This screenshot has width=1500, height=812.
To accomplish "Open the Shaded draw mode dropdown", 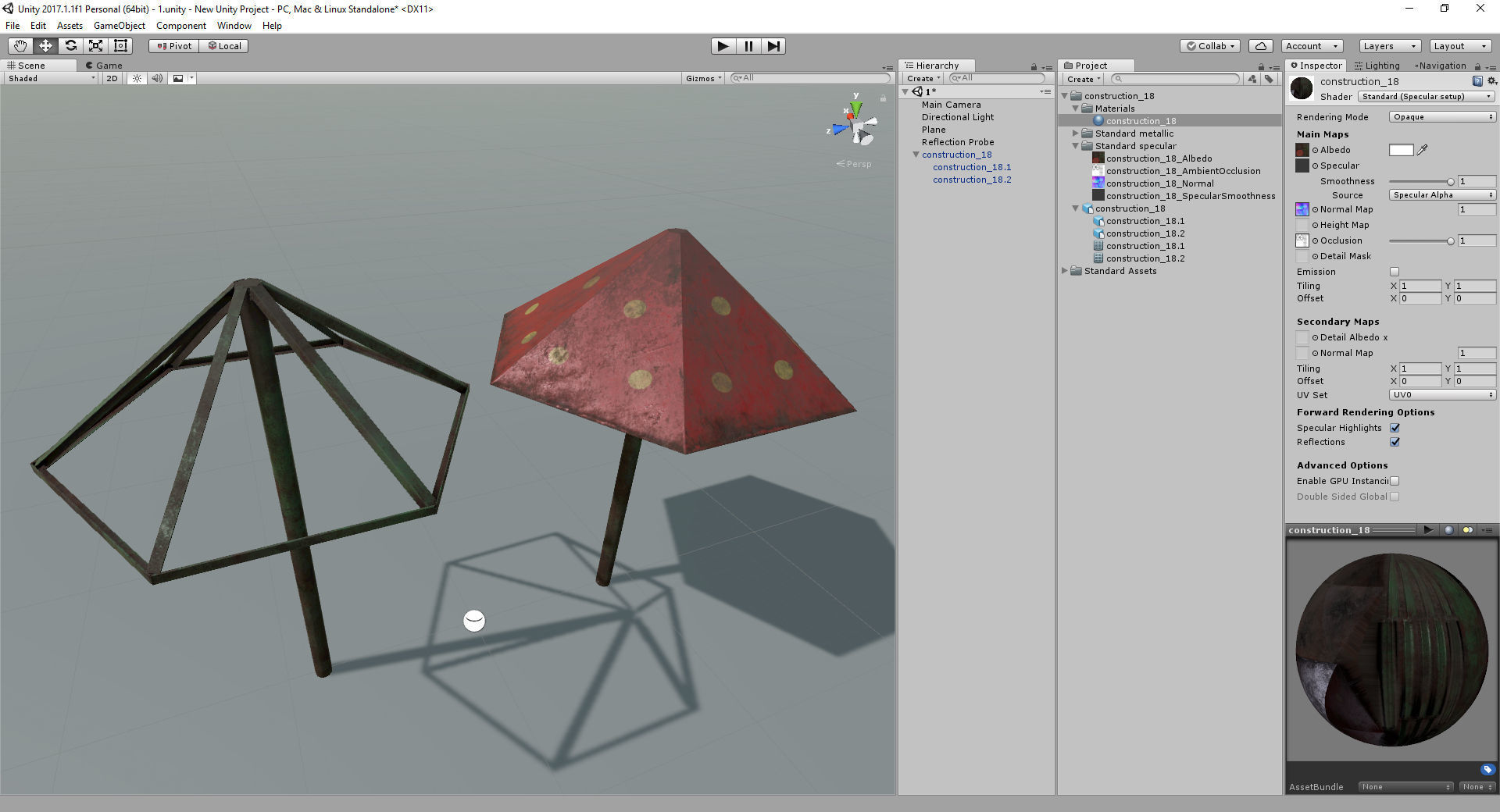I will (52, 78).
